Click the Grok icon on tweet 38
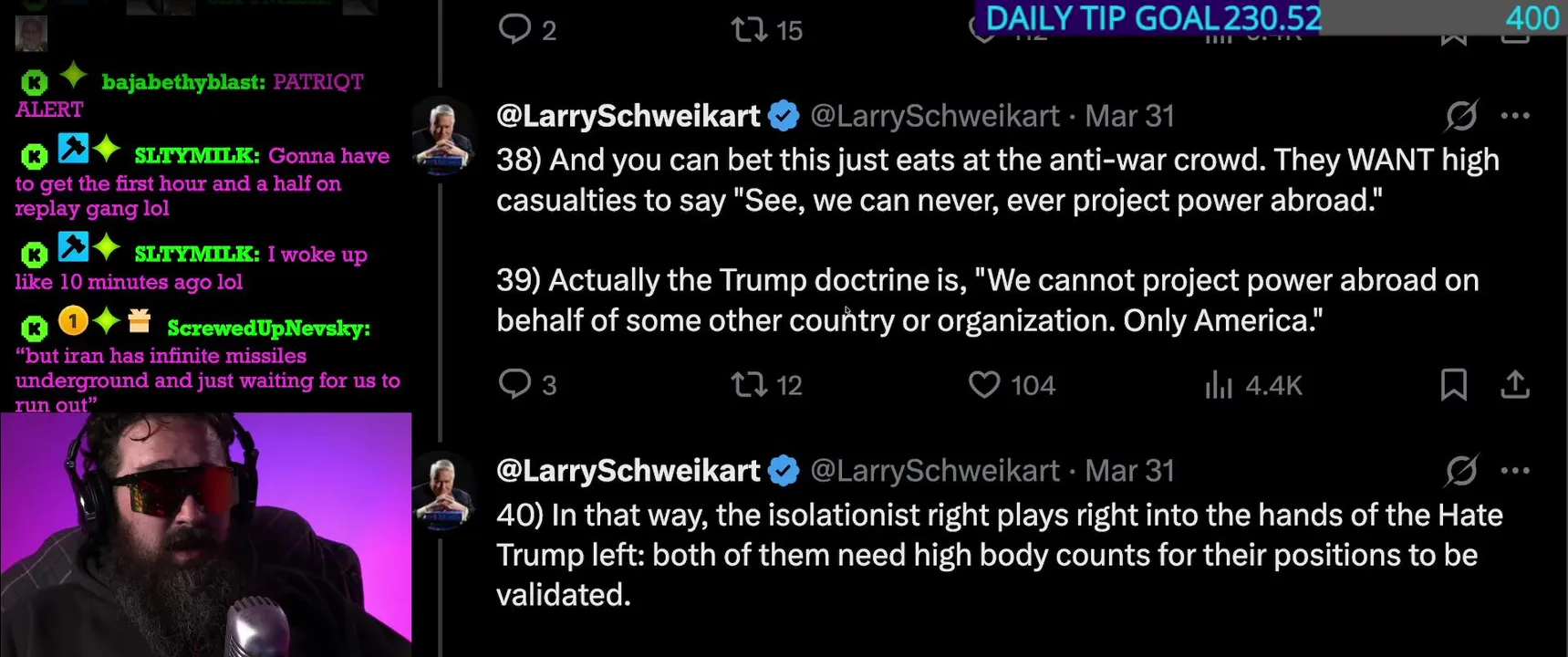1568x657 pixels. tap(1460, 116)
